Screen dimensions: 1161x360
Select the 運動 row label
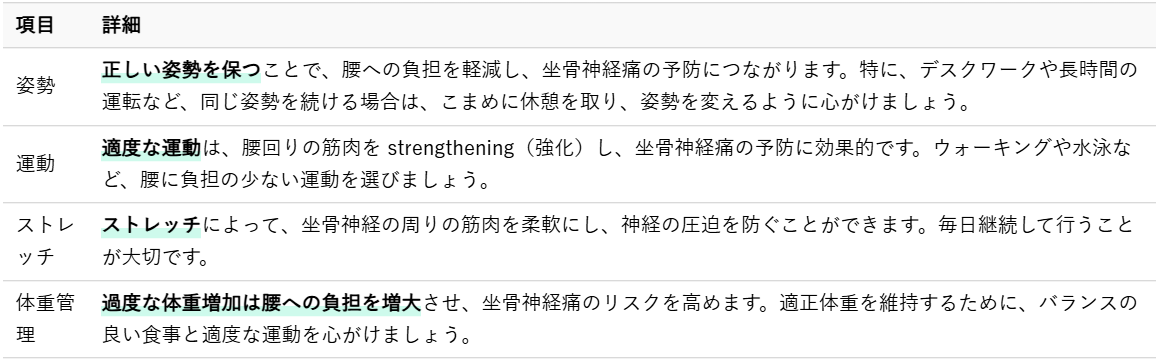35,164
